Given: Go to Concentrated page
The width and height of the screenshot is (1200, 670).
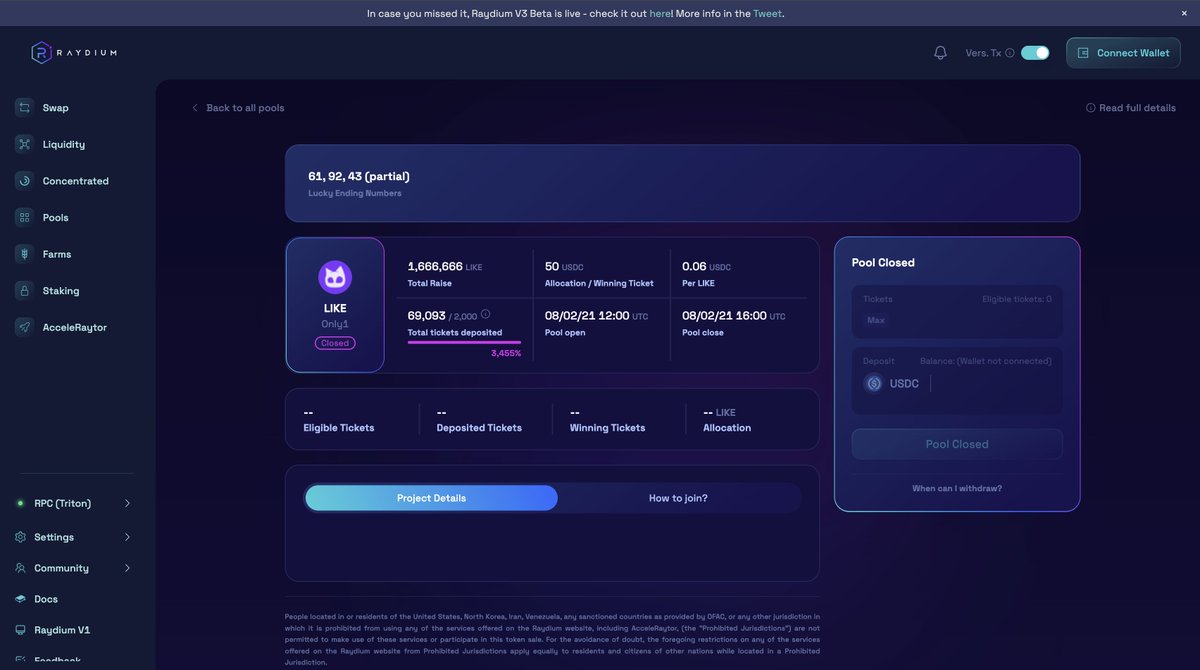Looking at the screenshot, I should tap(75, 181).
